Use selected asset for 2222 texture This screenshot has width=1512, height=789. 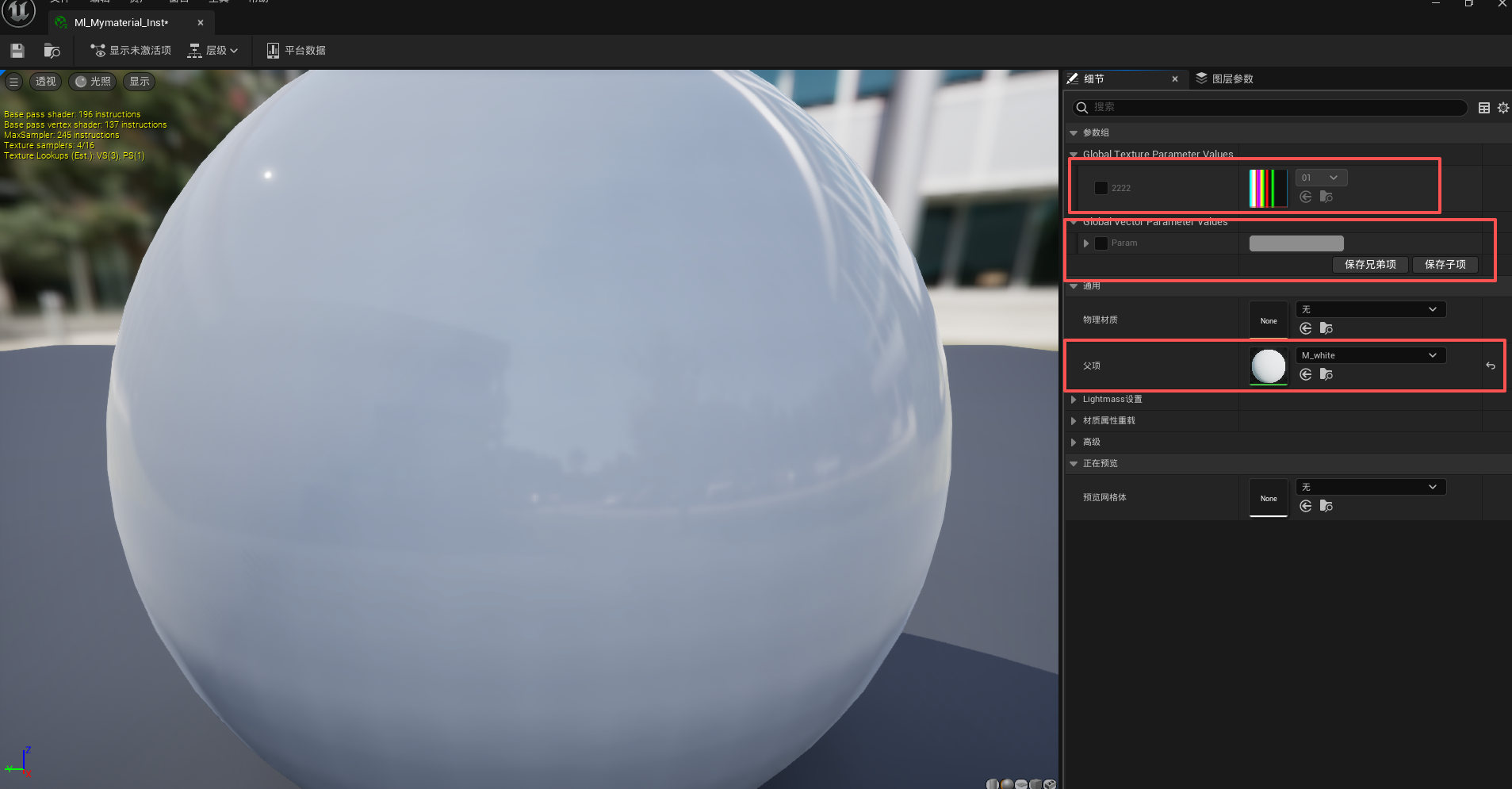pyautogui.click(x=1306, y=197)
